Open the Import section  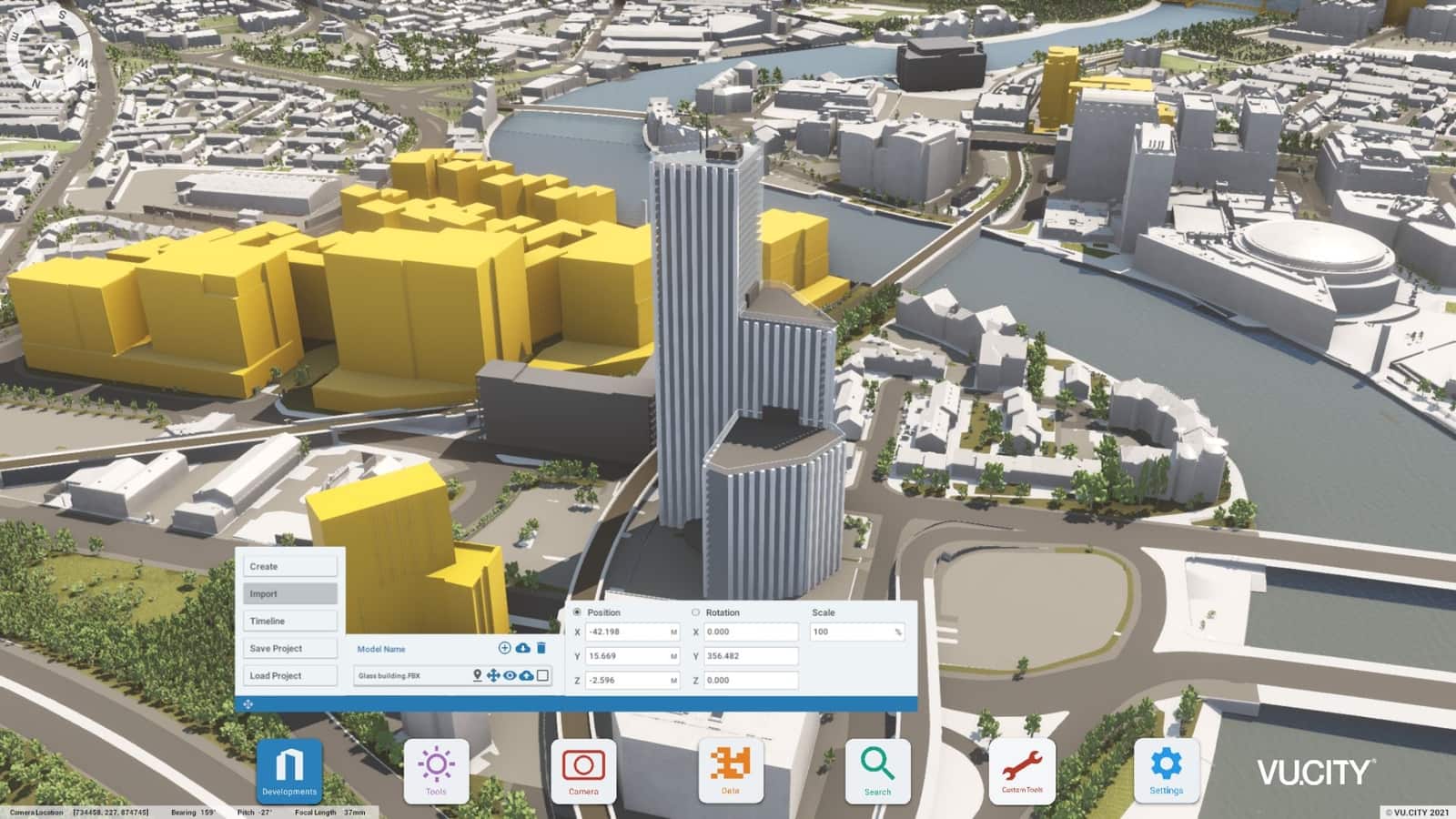(289, 593)
